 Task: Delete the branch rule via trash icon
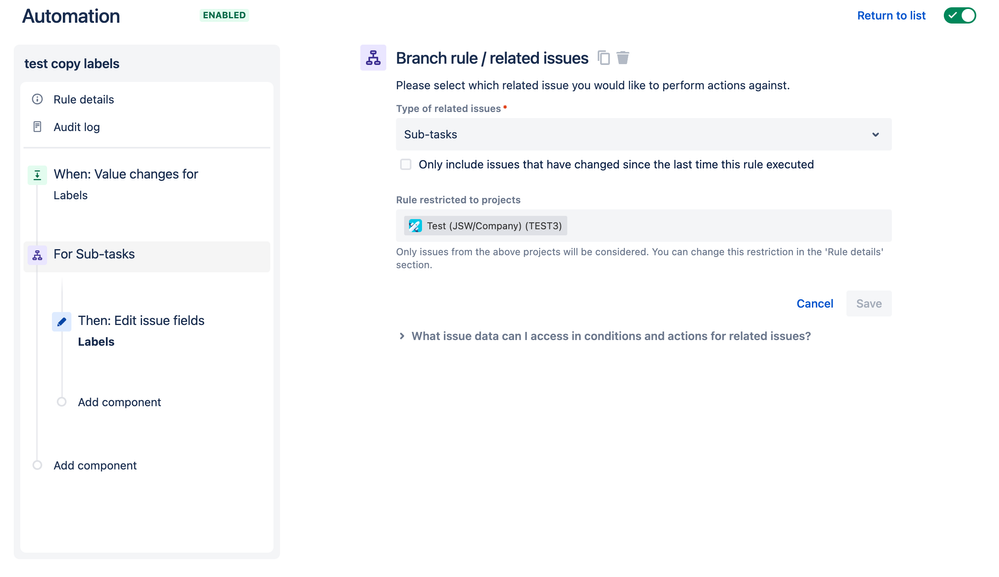(623, 58)
